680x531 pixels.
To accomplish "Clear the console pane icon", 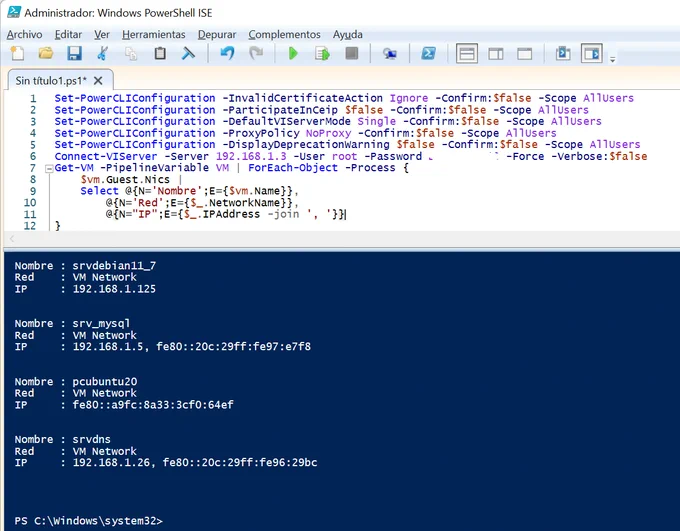I will pyautogui.click(x=188, y=54).
